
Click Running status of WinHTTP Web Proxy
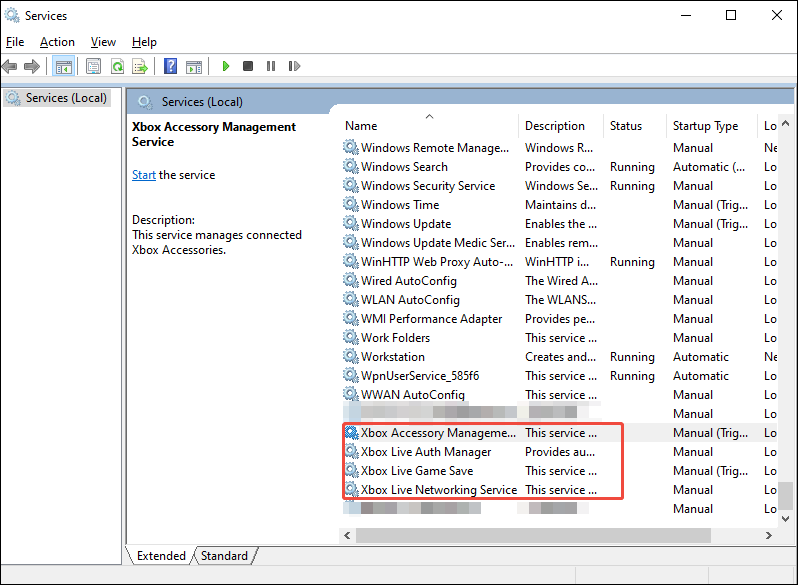(x=632, y=262)
